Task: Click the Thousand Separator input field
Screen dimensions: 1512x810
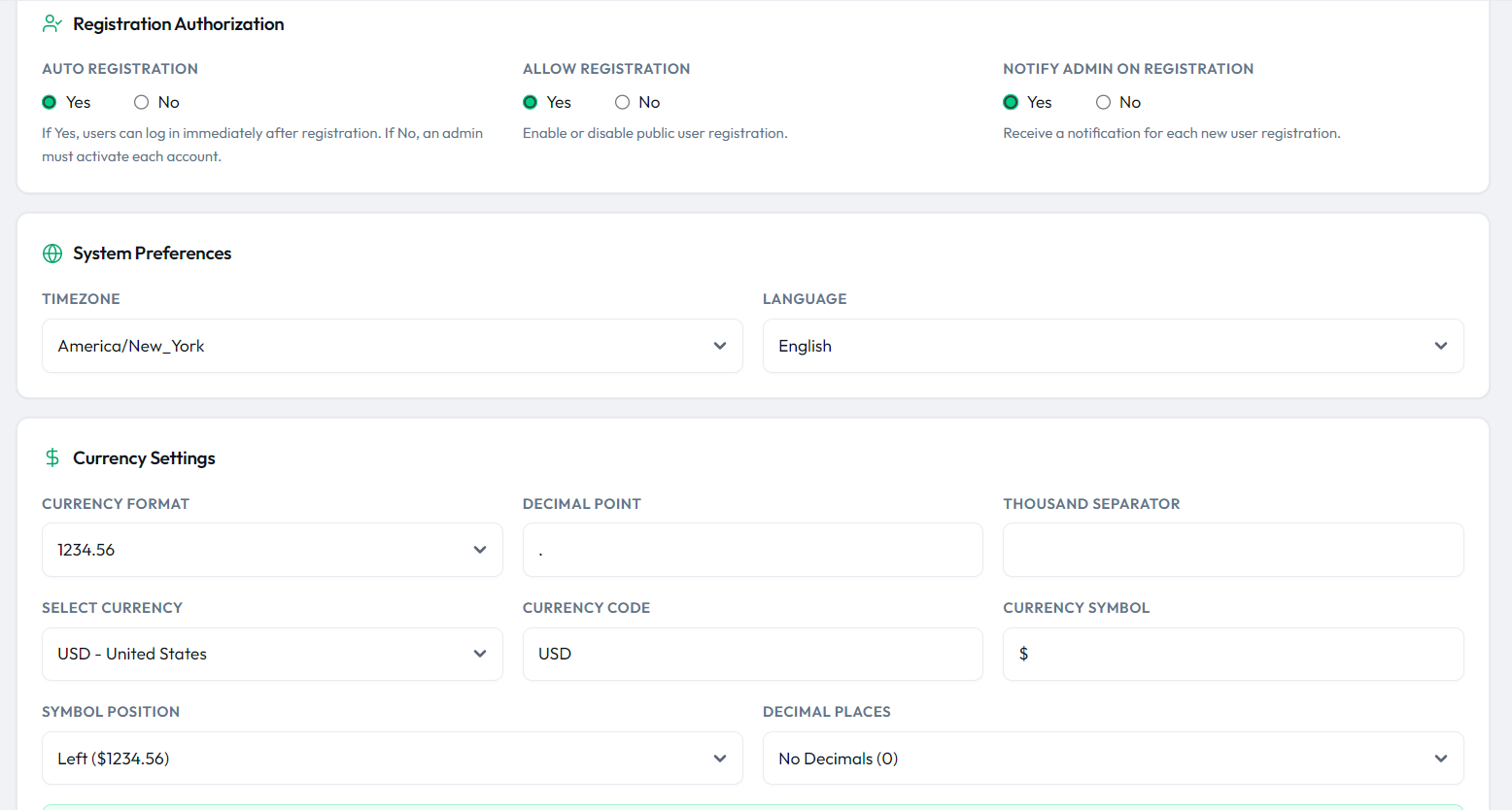Action: pyautogui.click(x=1234, y=550)
